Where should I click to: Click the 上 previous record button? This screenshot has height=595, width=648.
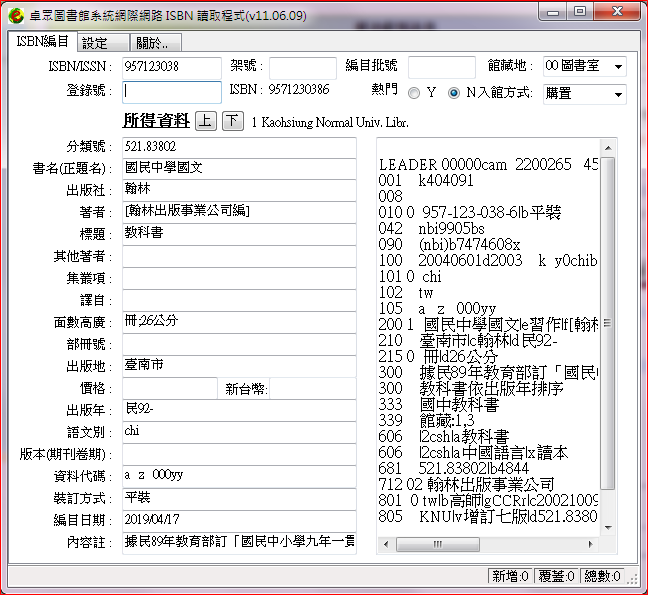coord(205,121)
